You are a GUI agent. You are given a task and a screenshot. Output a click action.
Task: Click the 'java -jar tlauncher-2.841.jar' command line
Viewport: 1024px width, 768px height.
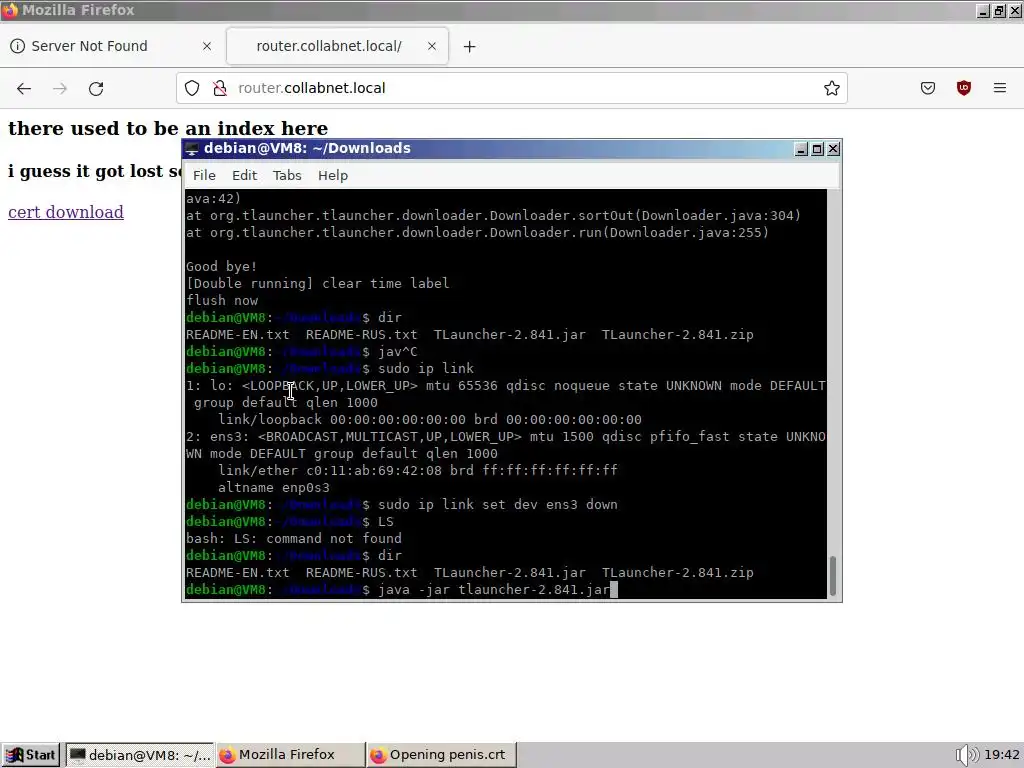pyautogui.click(x=494, y=589)
